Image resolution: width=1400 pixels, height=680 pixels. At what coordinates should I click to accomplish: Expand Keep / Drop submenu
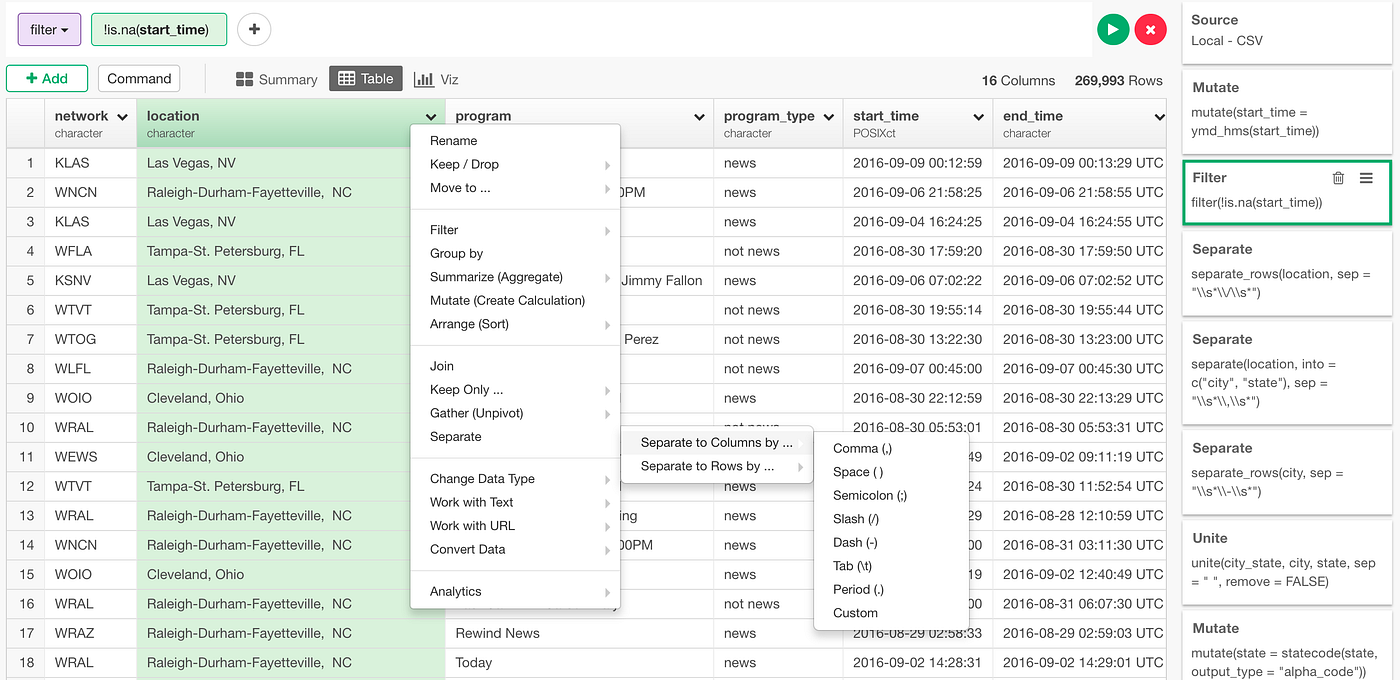click(x=515, y=164)
